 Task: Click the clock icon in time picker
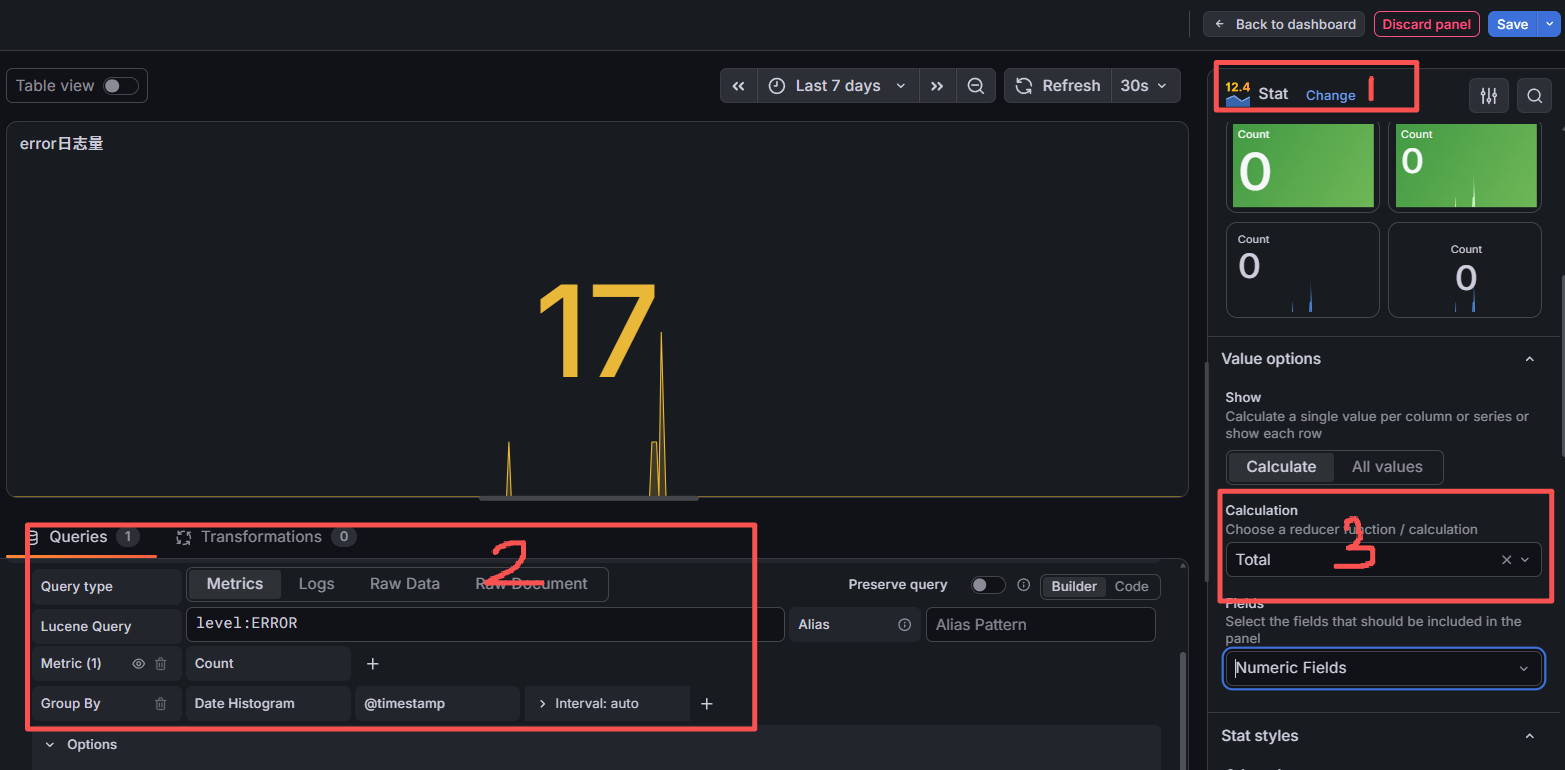click(x=777, y=86)
